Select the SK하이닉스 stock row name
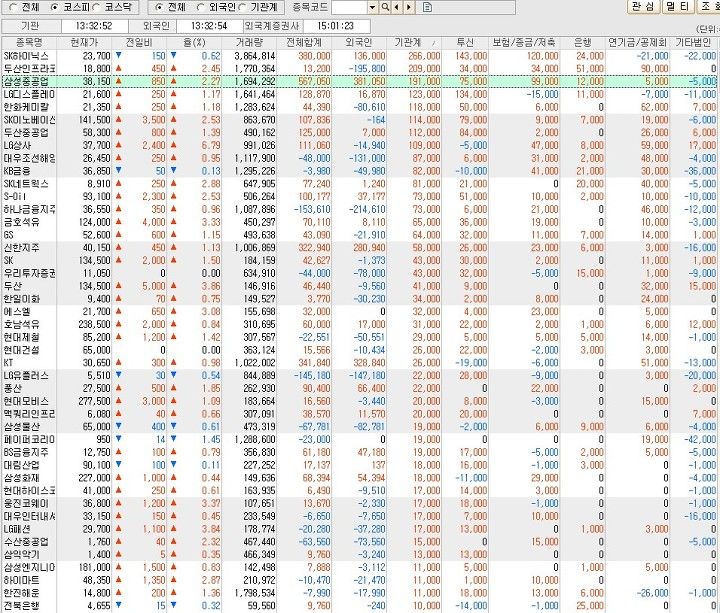The width and height of the screenshot is (720, 613). (x=26, y=56)
